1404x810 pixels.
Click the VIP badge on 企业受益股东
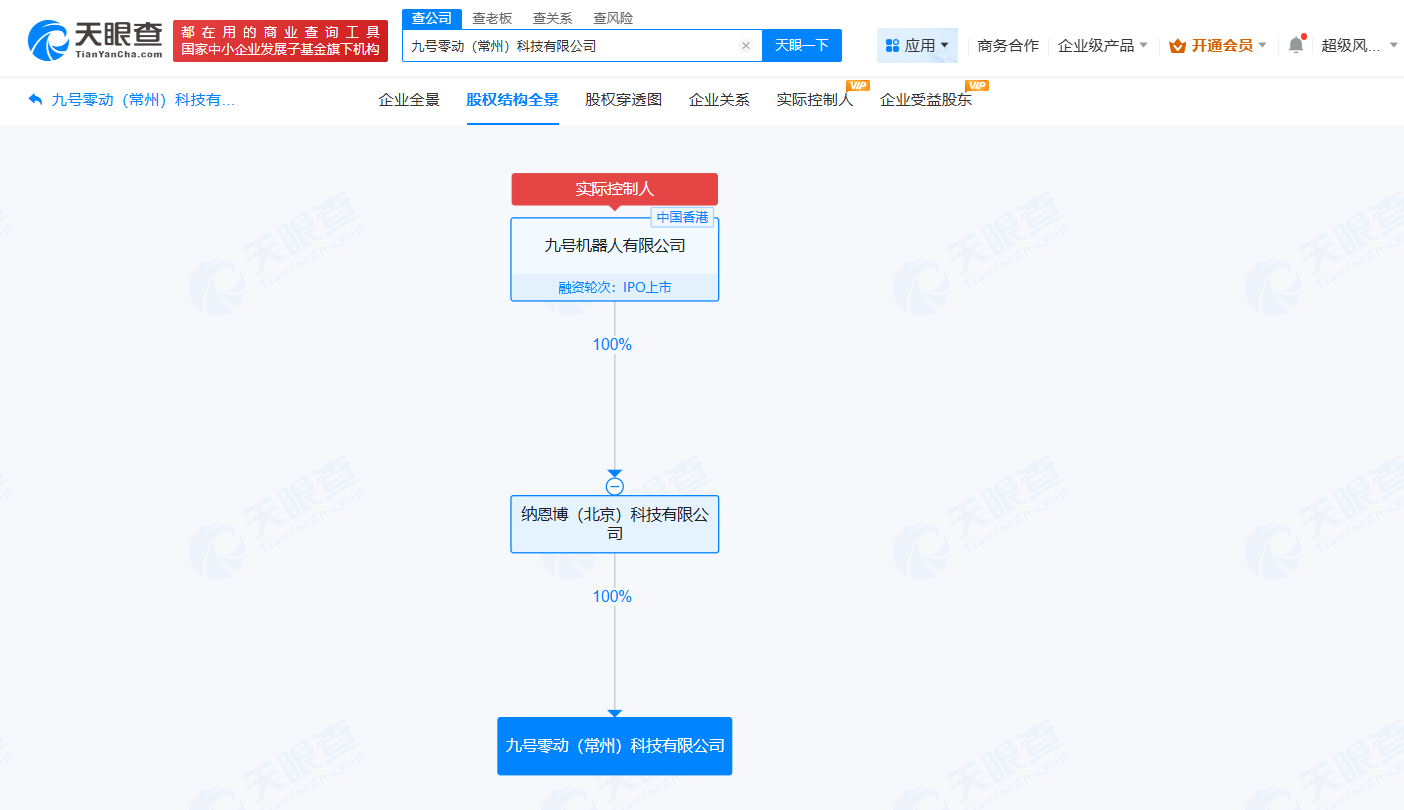tap(977, 88)
